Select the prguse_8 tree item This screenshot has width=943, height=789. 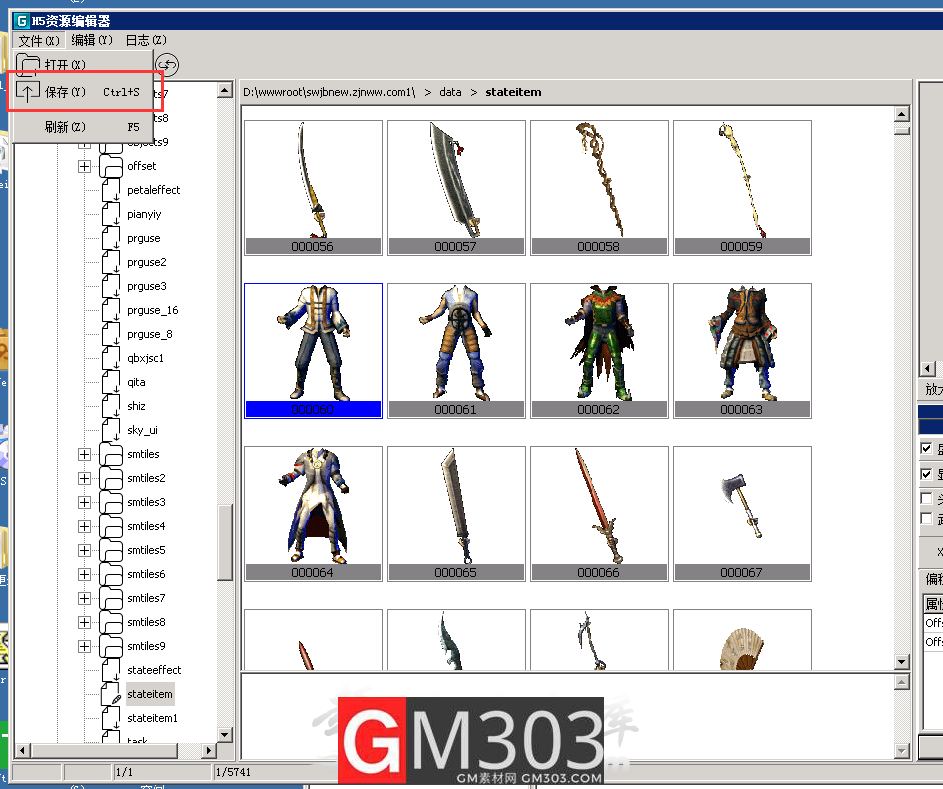click(x=150, y=334)
